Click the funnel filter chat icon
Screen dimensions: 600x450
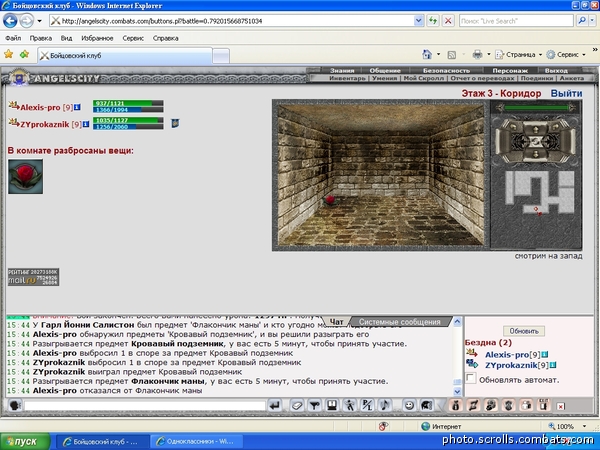314,405
